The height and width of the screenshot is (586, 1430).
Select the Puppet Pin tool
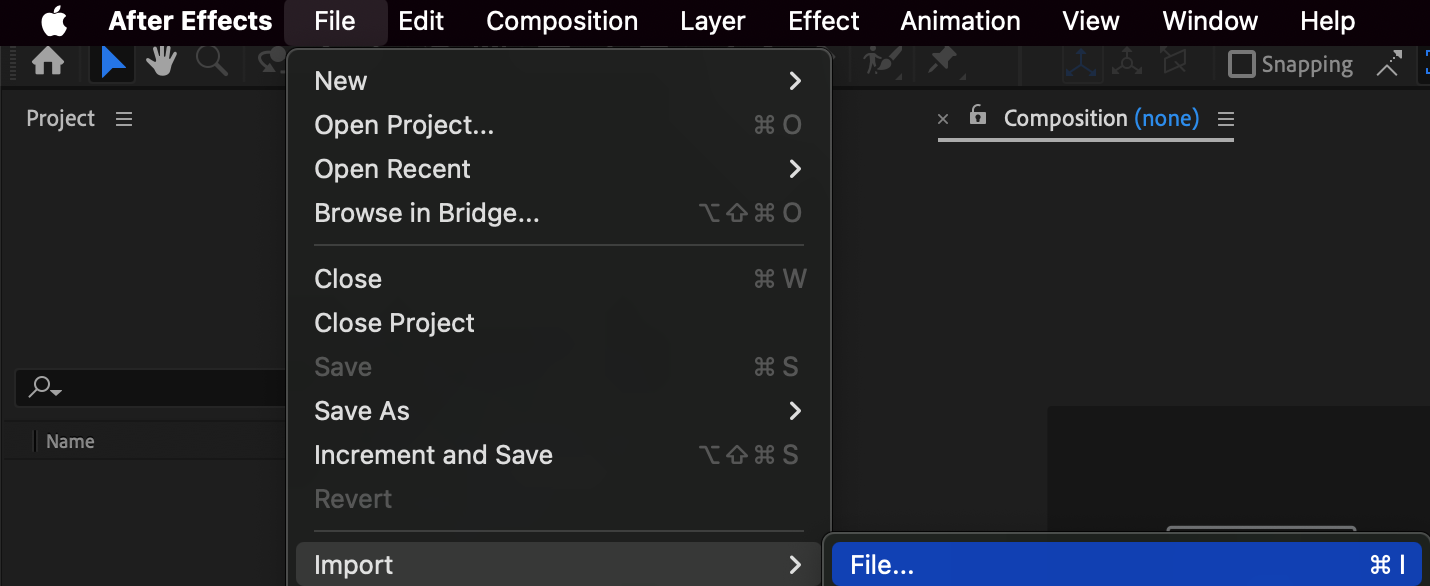(941, 63)
